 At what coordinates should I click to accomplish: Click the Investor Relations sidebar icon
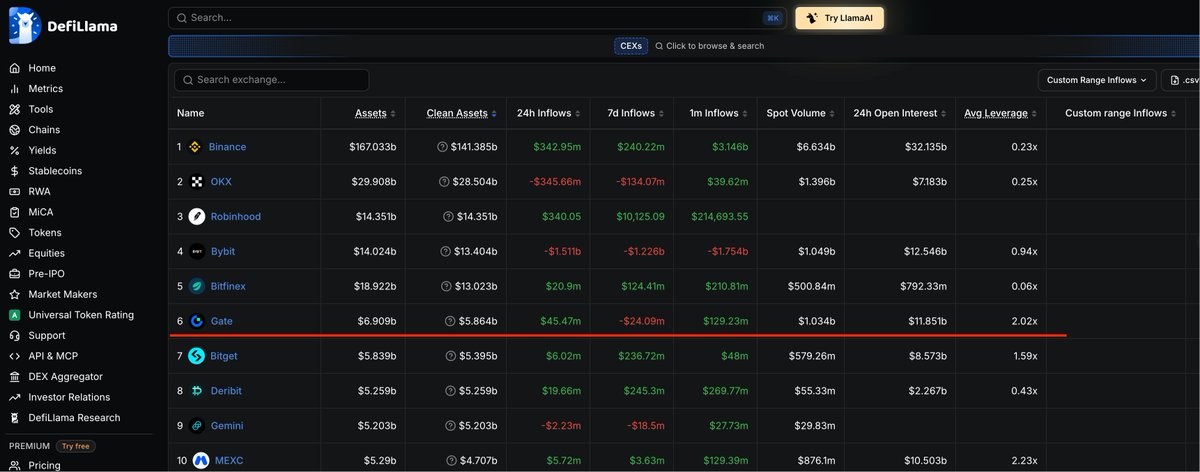pyautogui.click(x=15, y=397)
